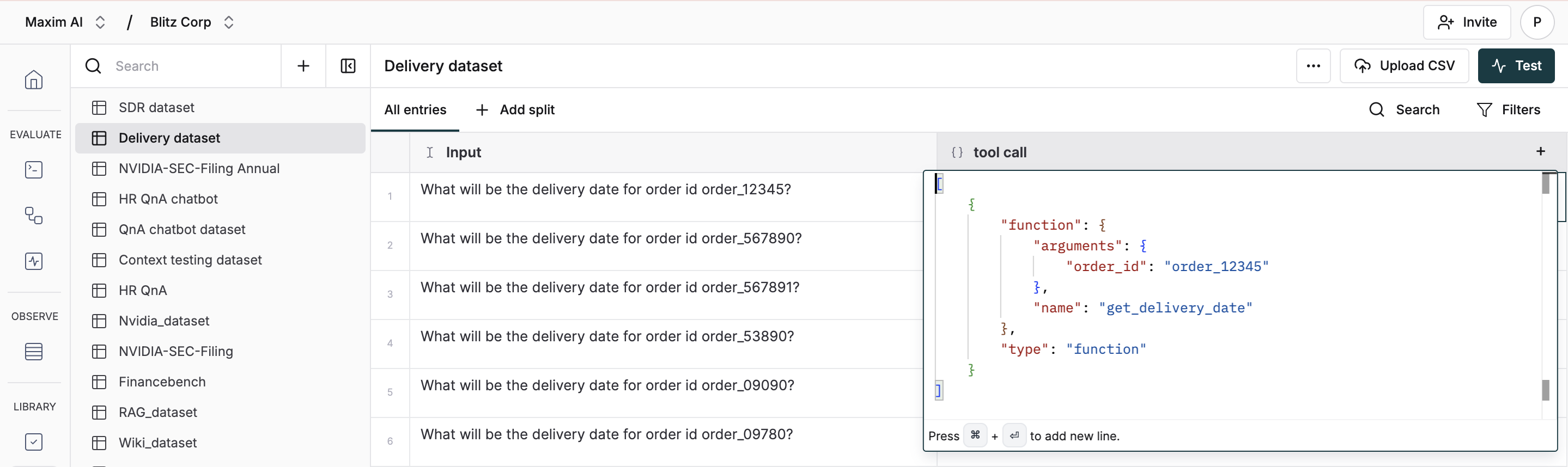Open HR QnA chatbot dataset
Image resolution: width=1568 pixels, height=467 pixels.
[x=220, y=199]
